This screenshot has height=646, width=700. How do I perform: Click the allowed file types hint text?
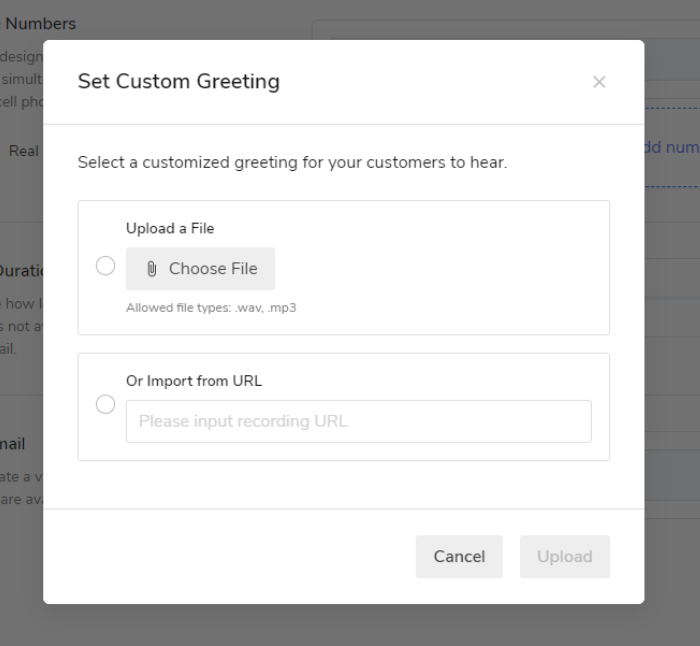tap(211, 308)
